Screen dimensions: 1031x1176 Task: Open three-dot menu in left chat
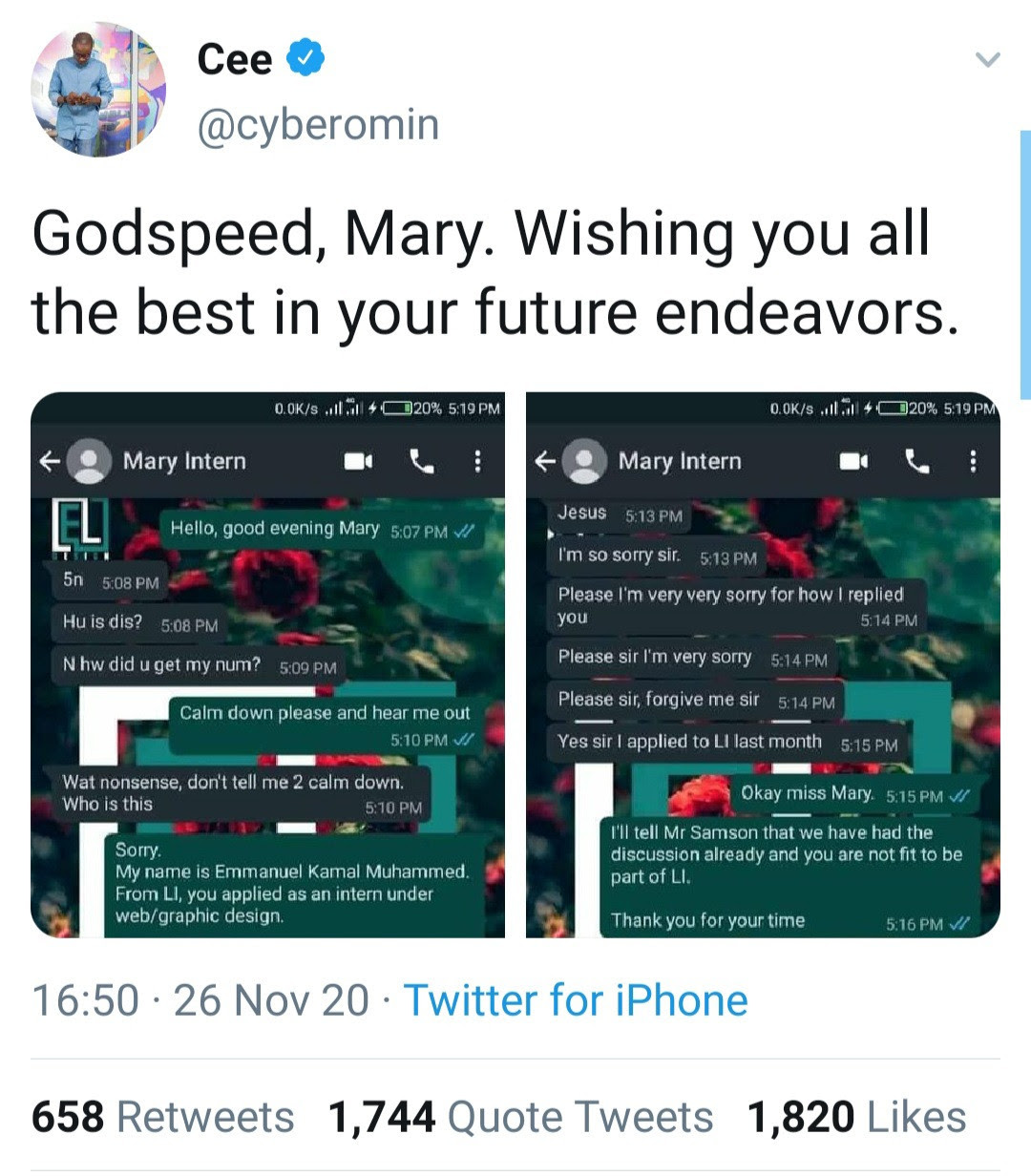[477, 462]
